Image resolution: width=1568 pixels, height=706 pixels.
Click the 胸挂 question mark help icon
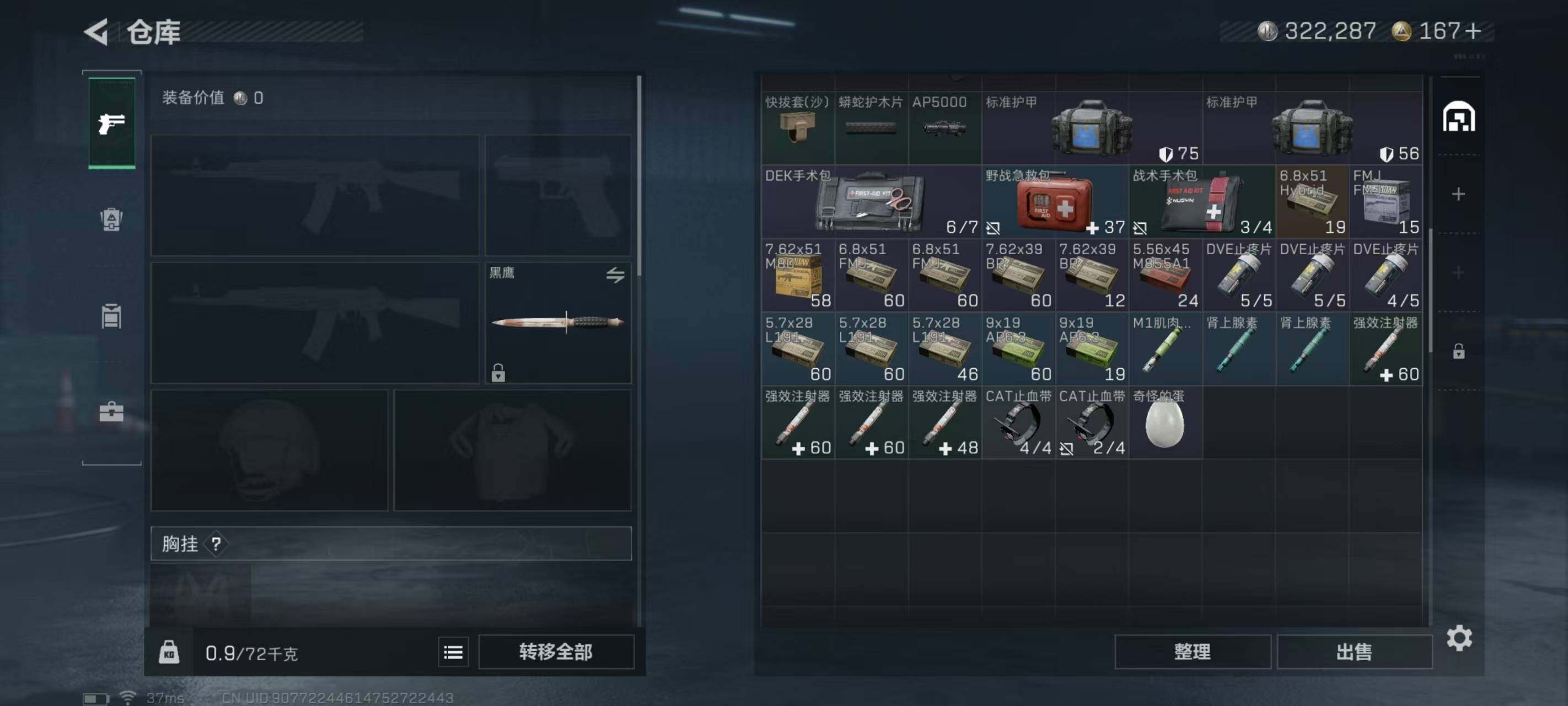click(216, 543)
